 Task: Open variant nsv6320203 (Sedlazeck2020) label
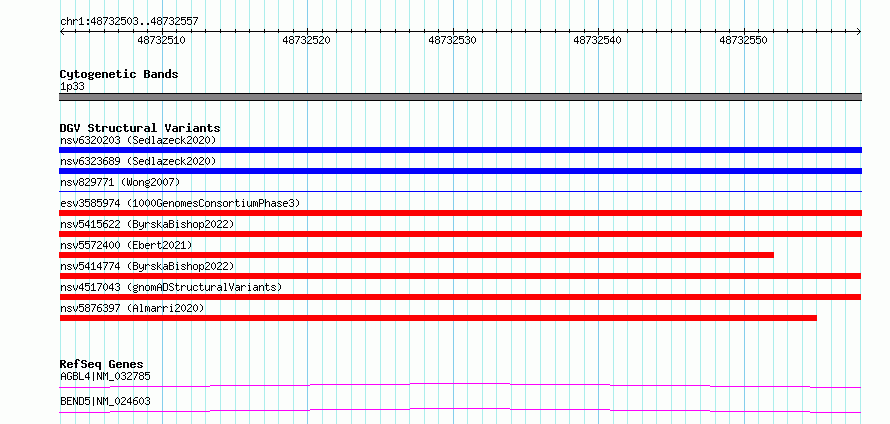[x=138, y=140]
